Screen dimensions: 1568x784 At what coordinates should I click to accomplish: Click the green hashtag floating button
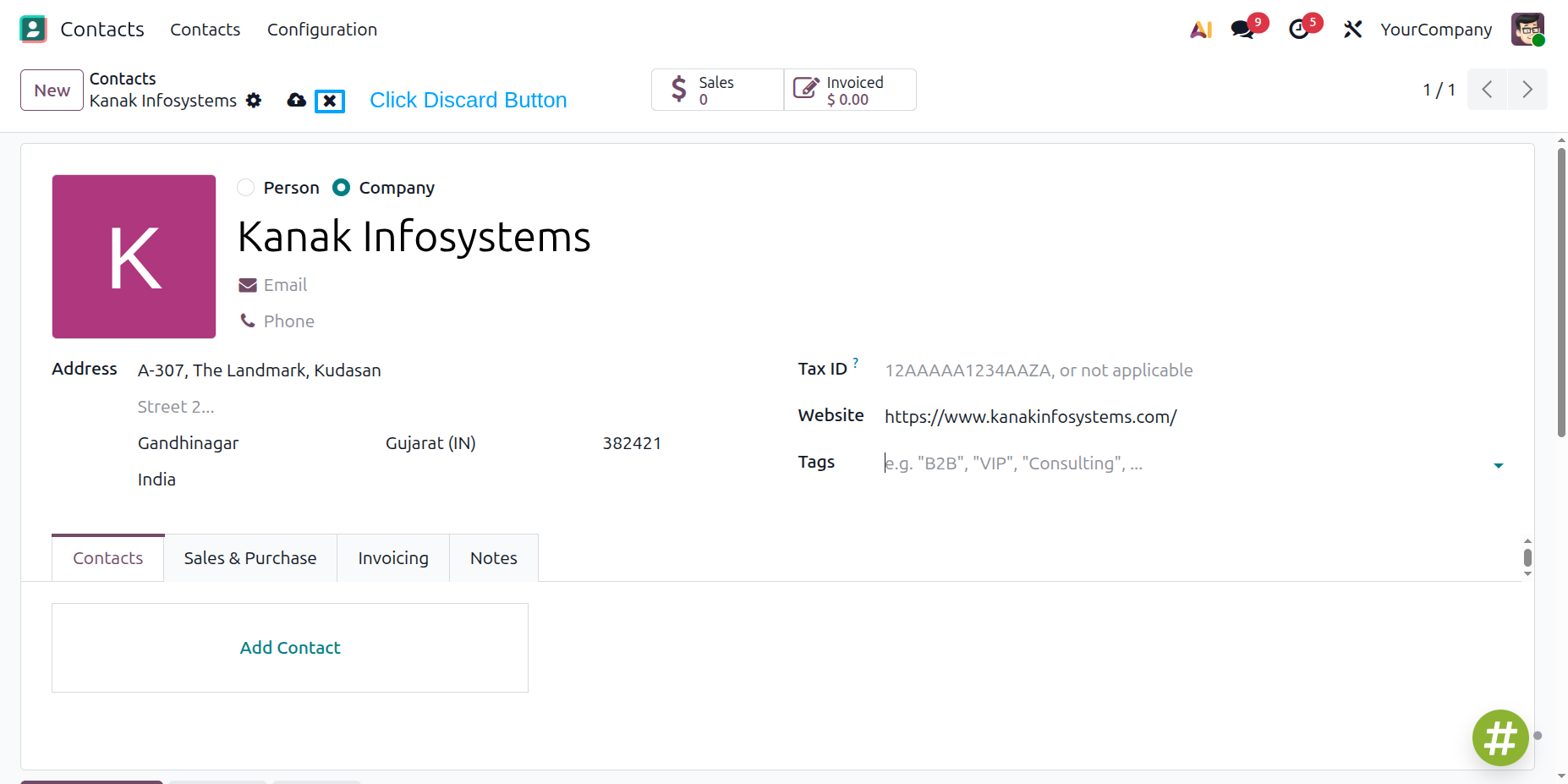(x=1500, y=737)
